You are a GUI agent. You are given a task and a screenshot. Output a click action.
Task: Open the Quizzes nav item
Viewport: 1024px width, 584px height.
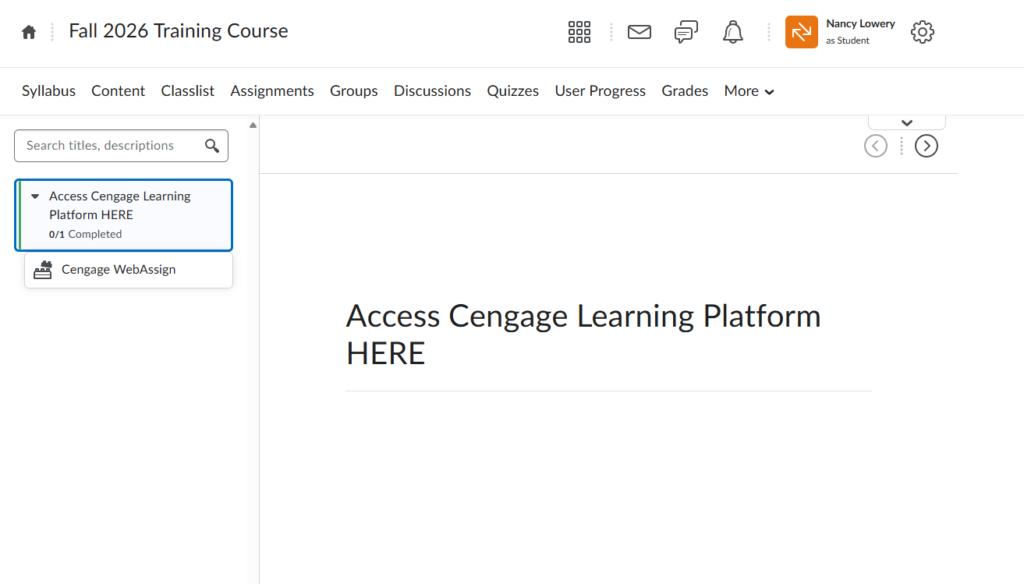tap(513, 91)
